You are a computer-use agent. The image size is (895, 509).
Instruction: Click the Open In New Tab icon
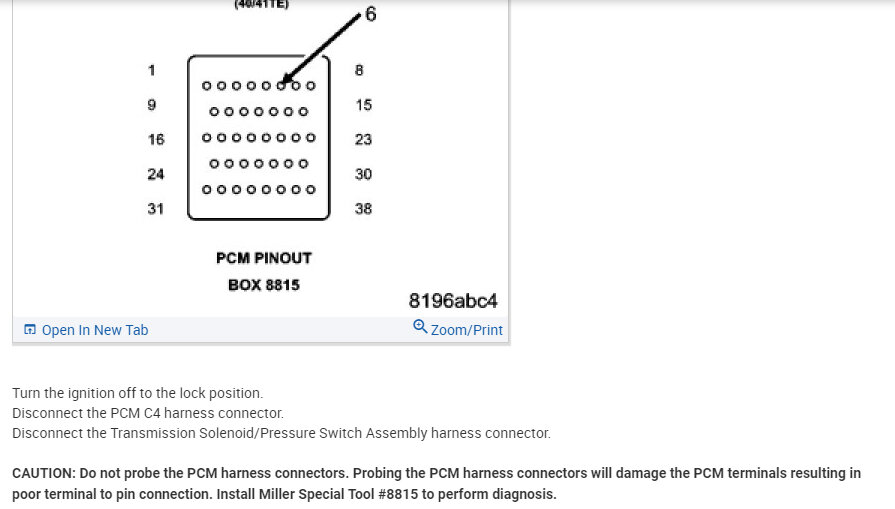pos(29,330)
